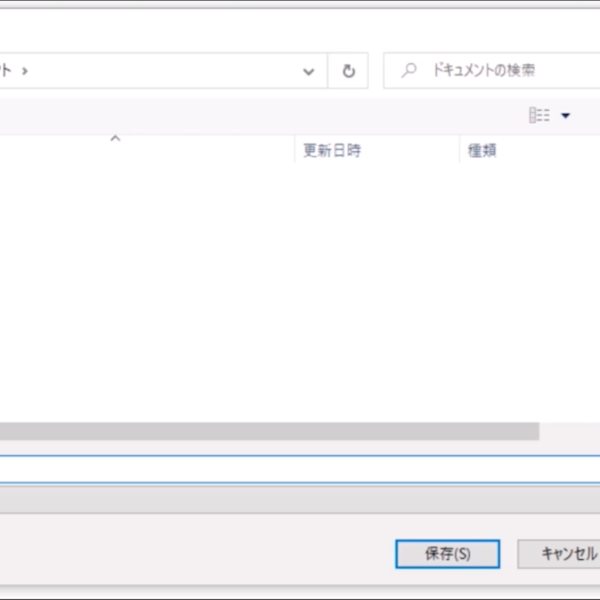Open the address bar history dropdown

click(x=309, y=71)
